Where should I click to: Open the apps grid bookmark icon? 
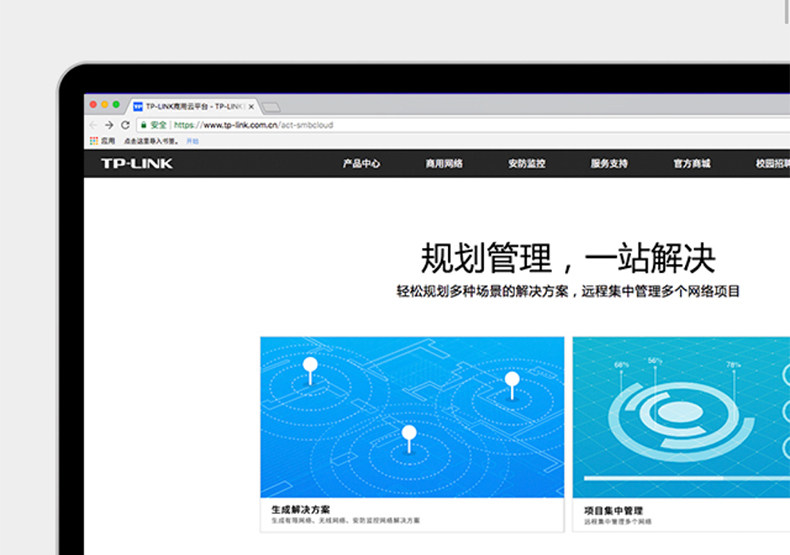(x=94, y=141)
